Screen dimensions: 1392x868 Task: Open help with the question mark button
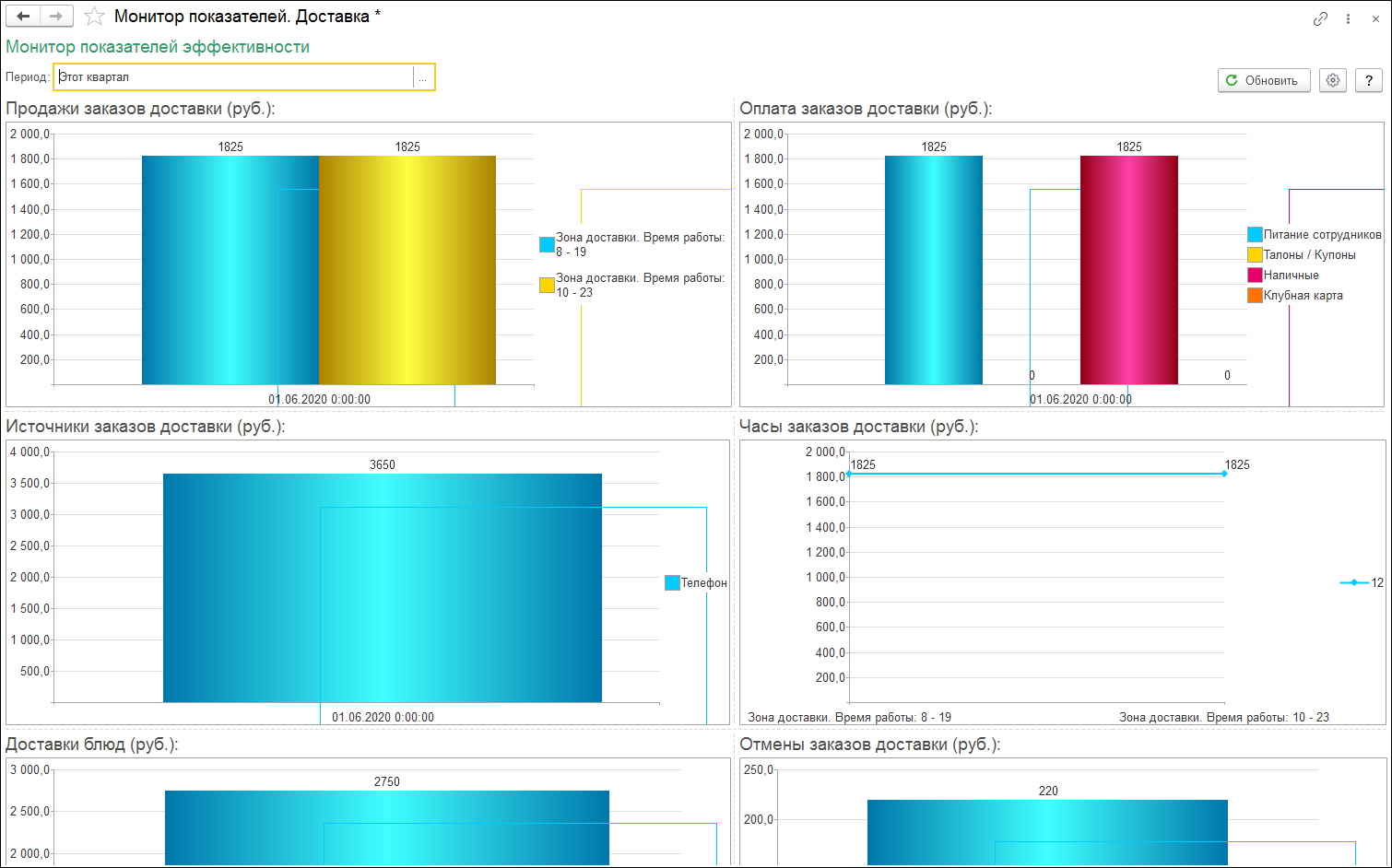pos(1369,80)
